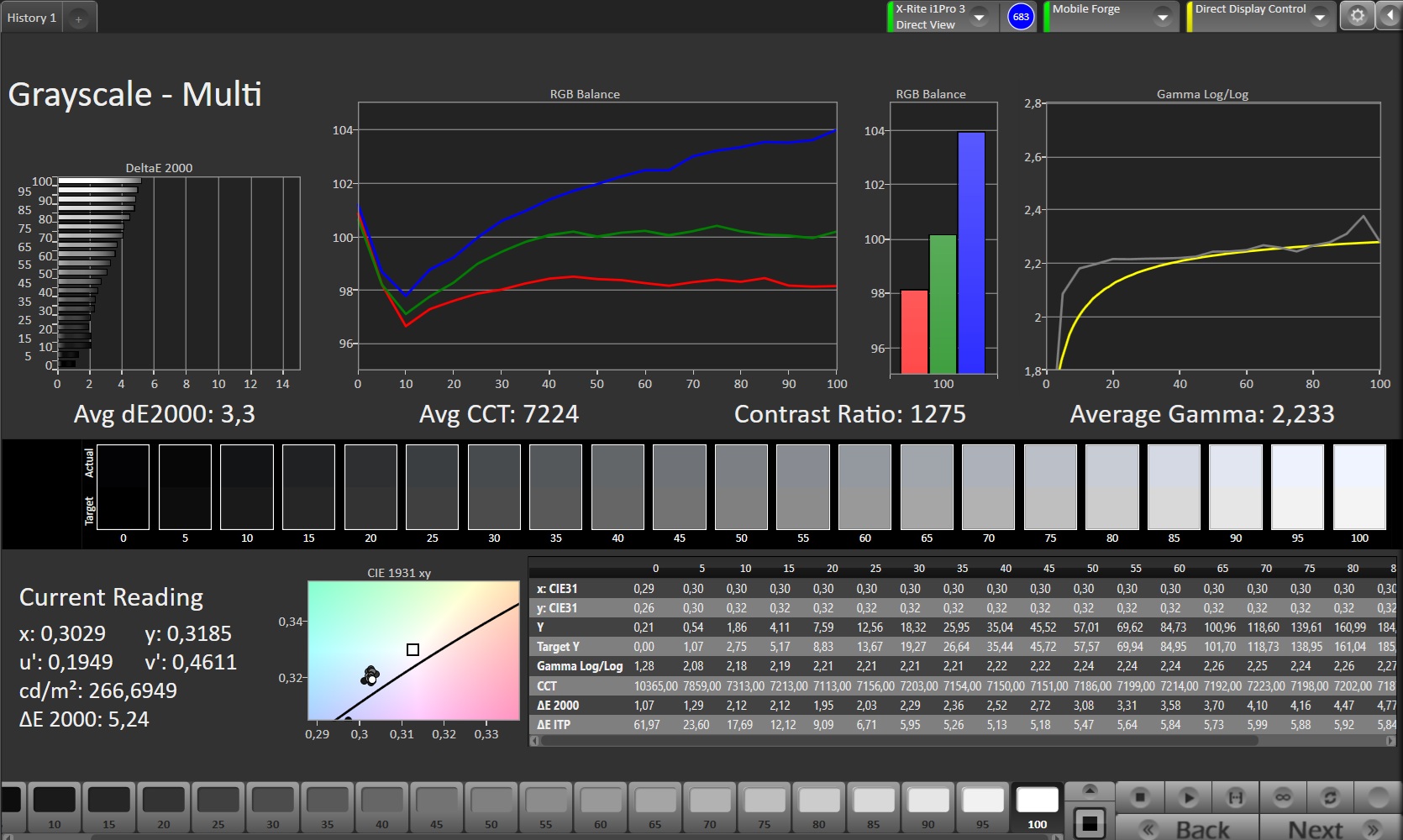Click the 0 level actual/target swatch
The image size is (1403, 840).
123,487
